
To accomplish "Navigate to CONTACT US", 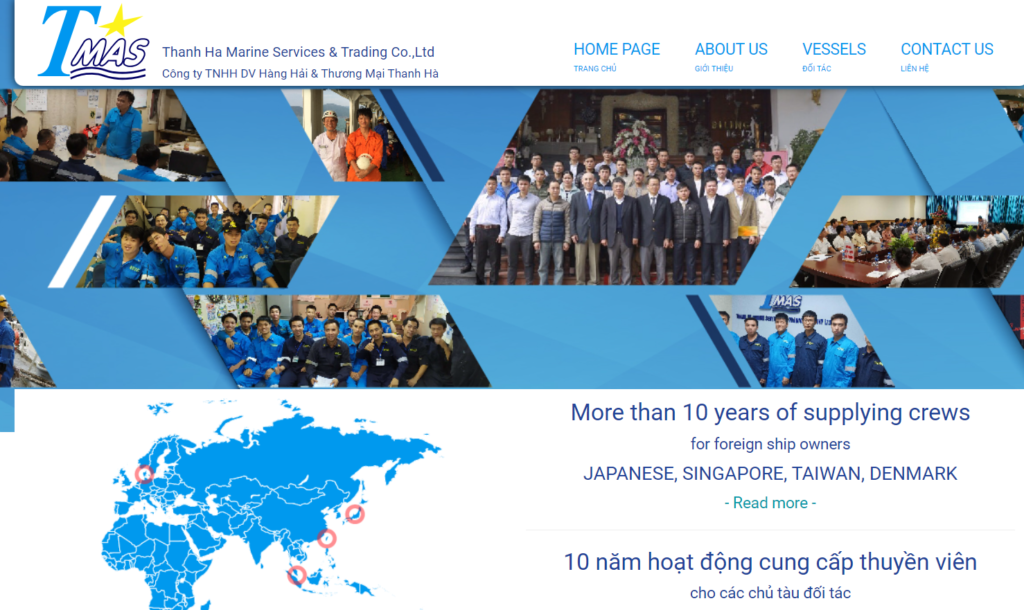I will click(946, 49).
